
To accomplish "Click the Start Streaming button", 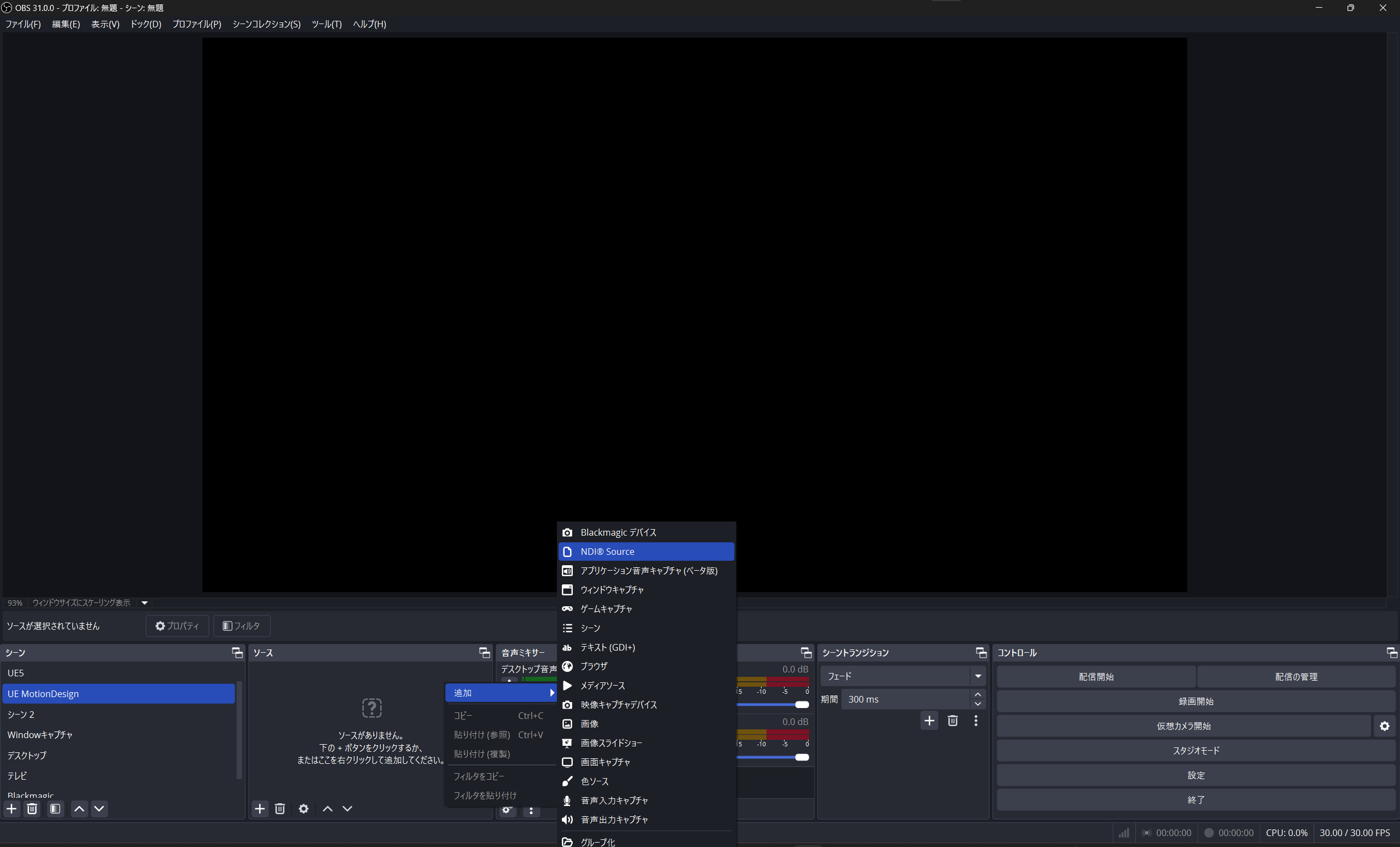I will click(1095, 677).
